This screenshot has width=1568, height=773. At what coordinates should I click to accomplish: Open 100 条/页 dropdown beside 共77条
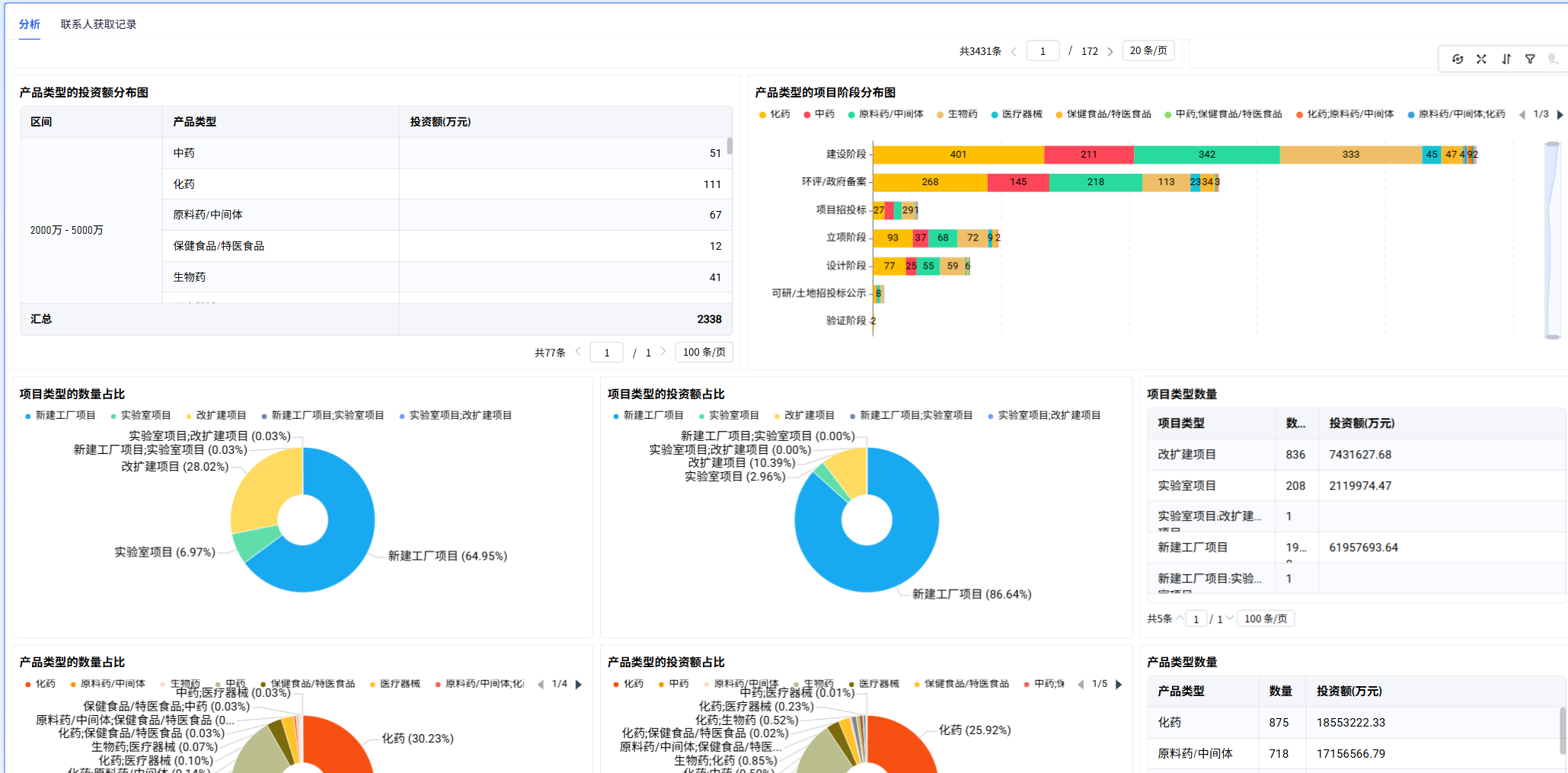pyautogui.click(x=704, y=352)
